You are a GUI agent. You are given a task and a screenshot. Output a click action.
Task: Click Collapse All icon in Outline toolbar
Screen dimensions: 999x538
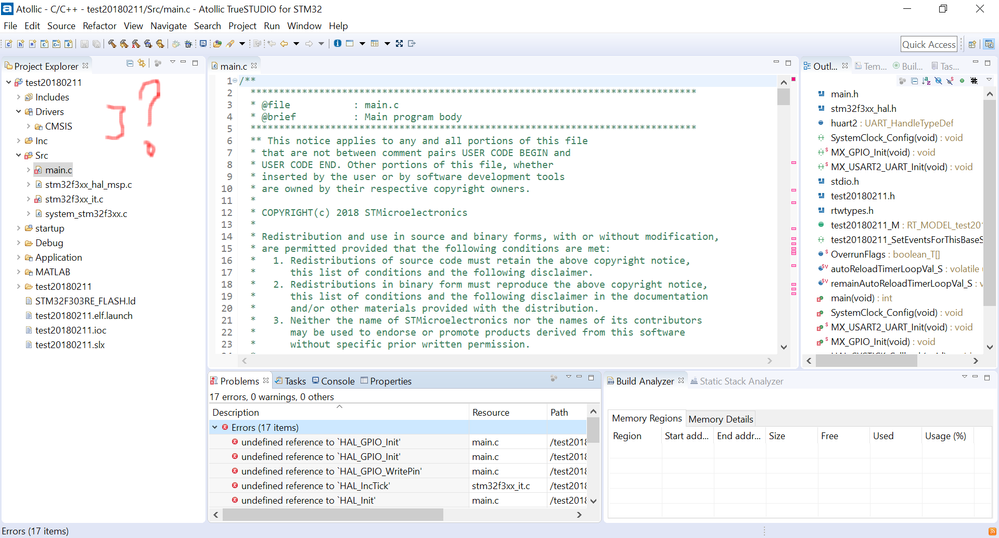click(914, 81)
